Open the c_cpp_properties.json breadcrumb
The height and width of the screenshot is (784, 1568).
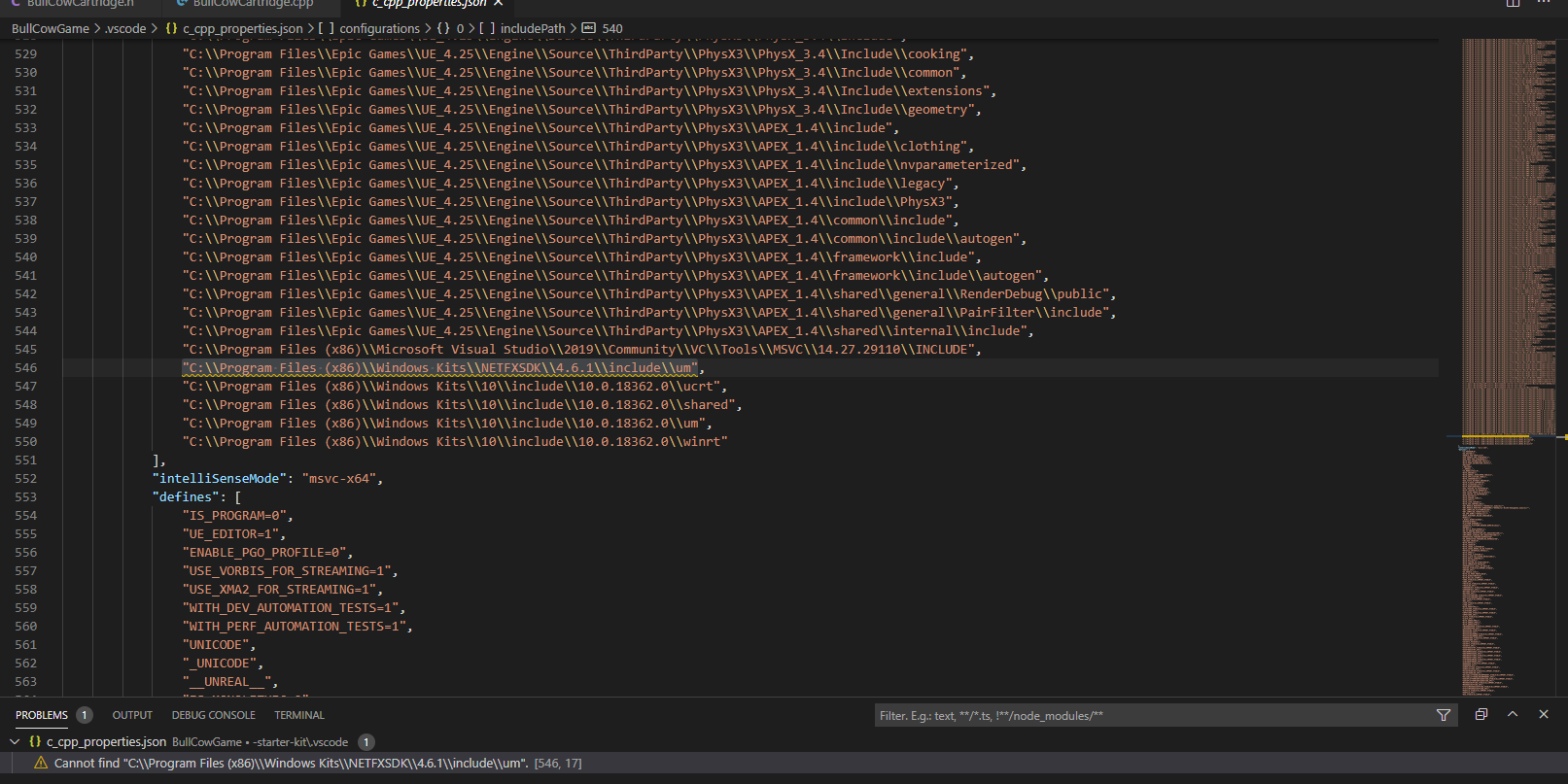click(x=243, y=28)
